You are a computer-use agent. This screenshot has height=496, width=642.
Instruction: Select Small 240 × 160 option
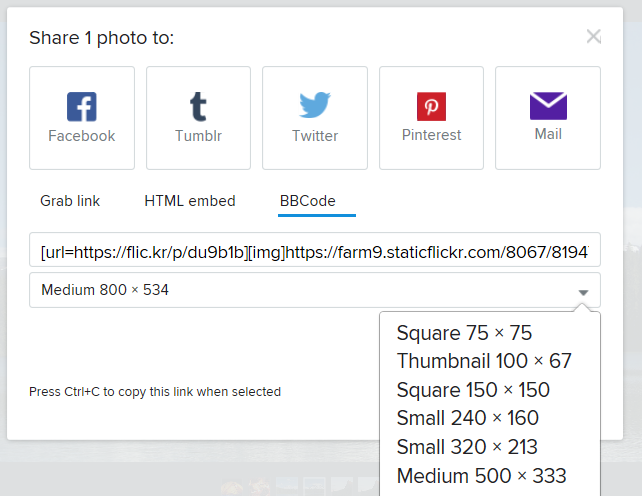468,418
